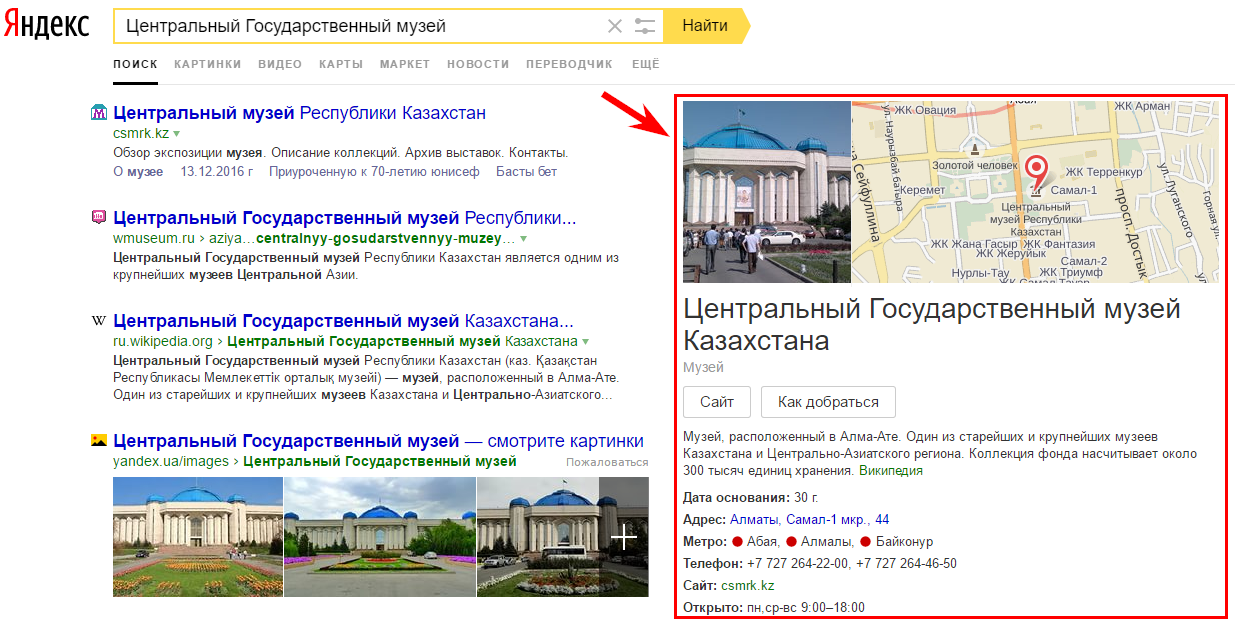Select the Поиск tab
Viewport: 1235px width, 622px height.
tap(135, 64)
